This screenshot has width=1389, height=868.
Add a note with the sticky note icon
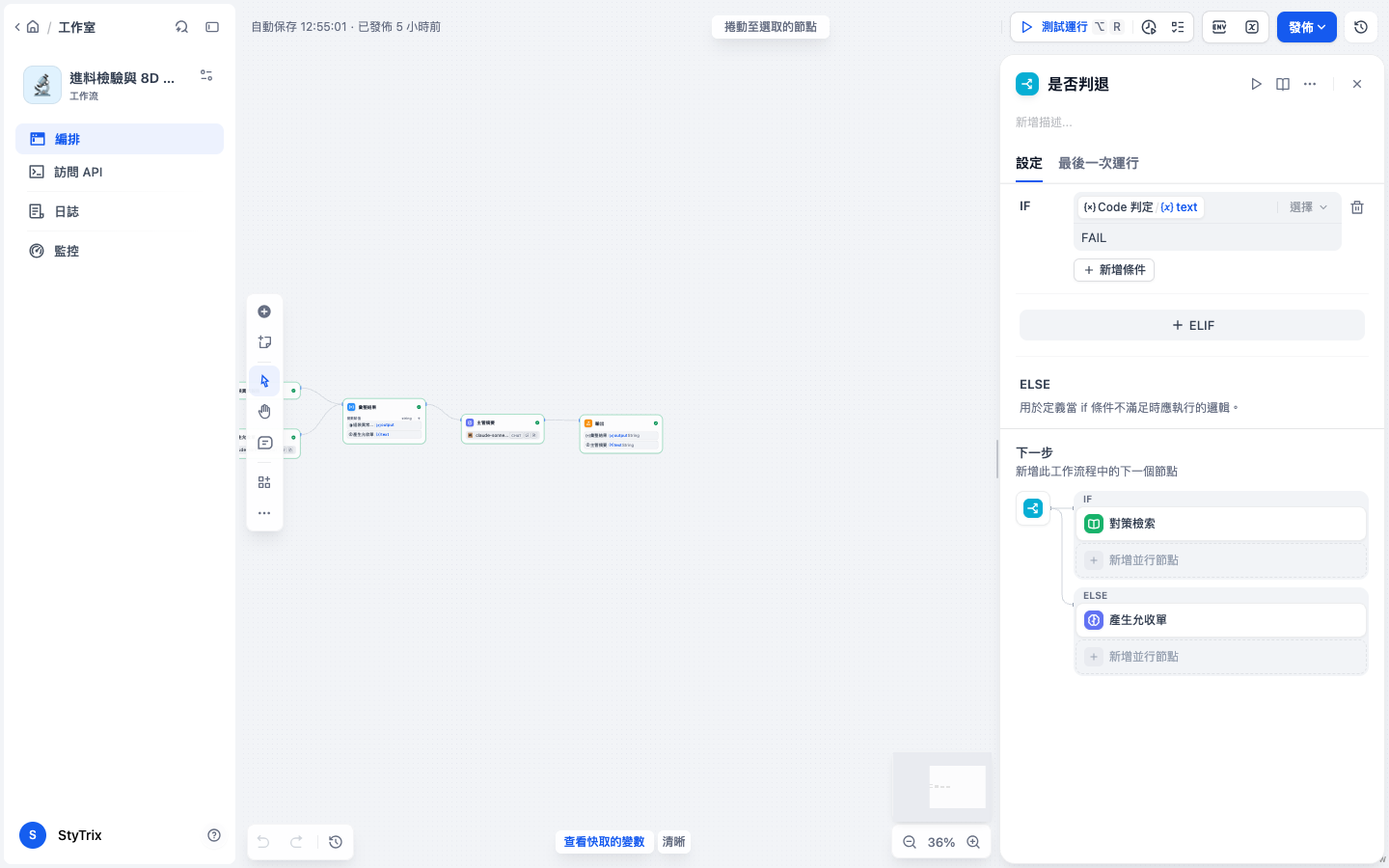click(264, 342)
